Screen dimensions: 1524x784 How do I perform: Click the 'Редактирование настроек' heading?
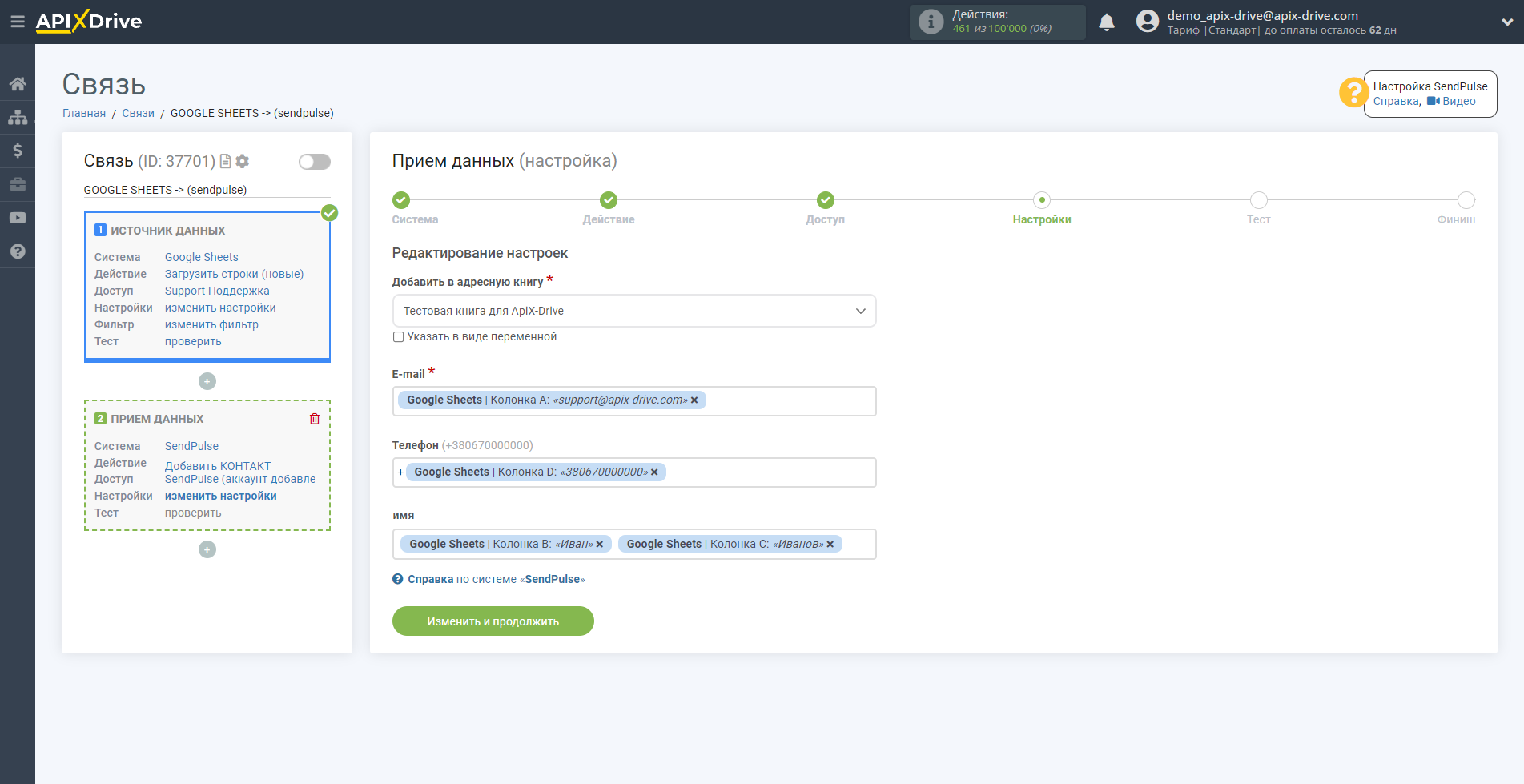(480, 253)
